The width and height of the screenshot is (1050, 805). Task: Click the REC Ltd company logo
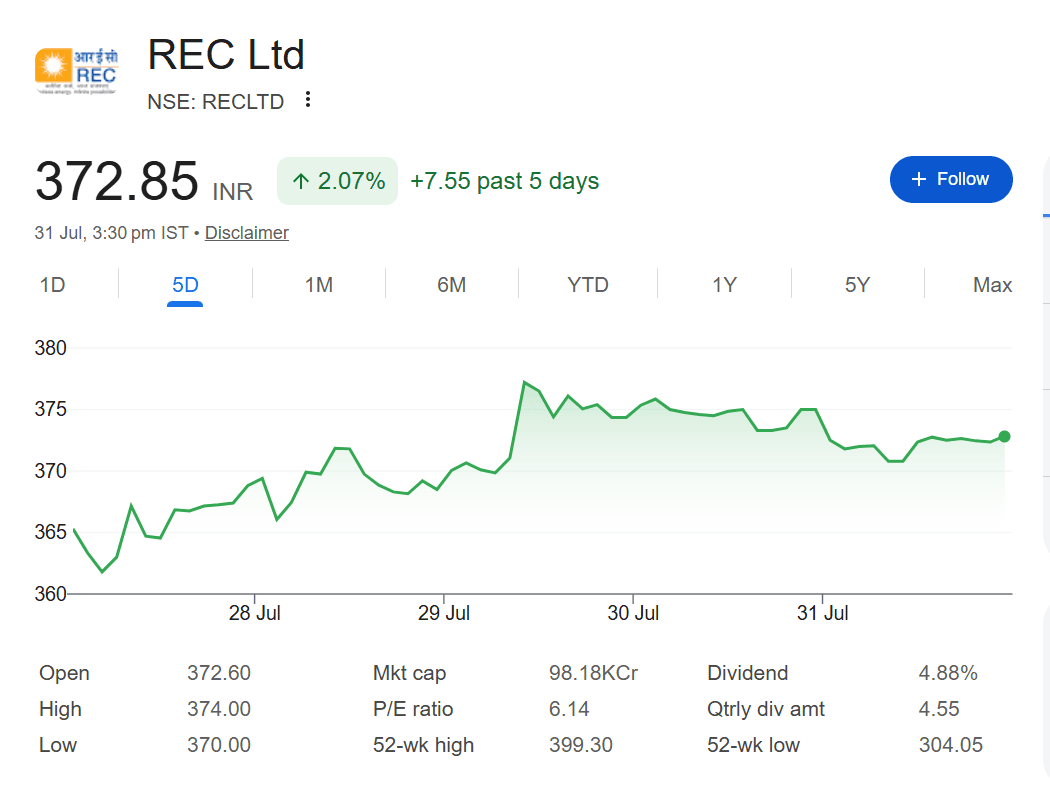[76, 71]
